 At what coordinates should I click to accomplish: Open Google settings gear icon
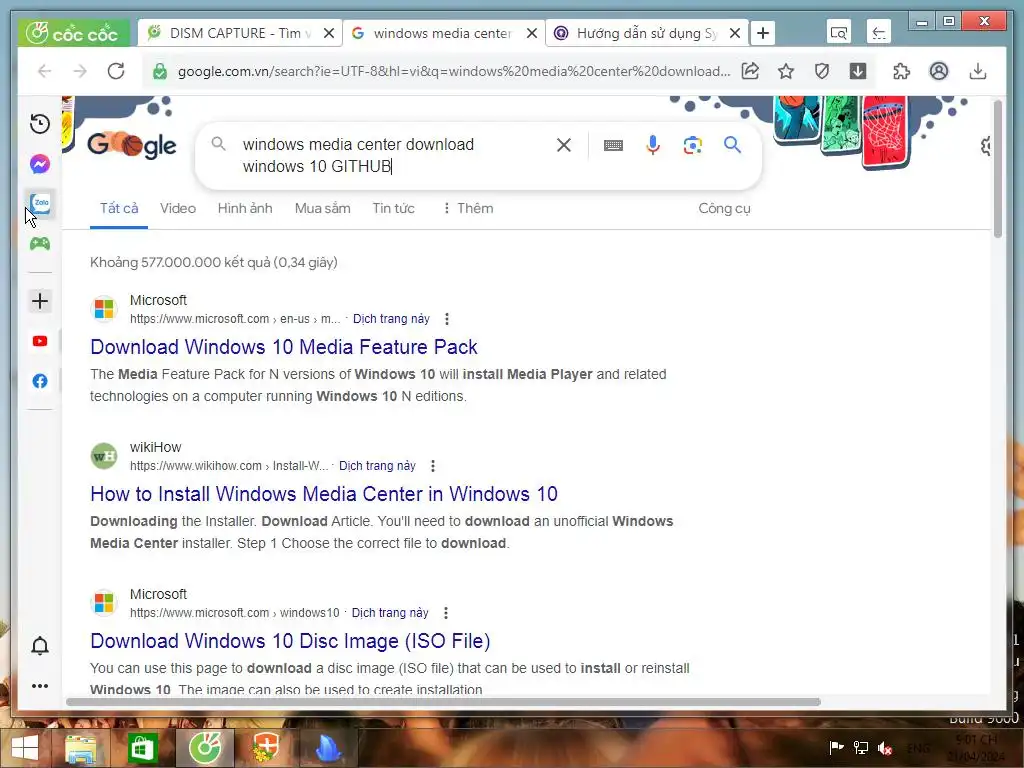986,146
